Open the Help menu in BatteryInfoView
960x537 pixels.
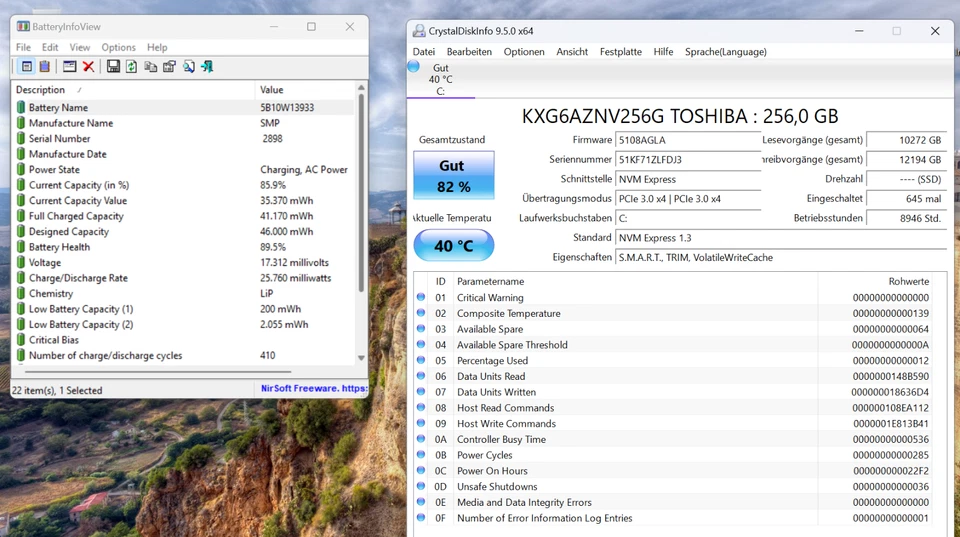click(x=157, y=47)
